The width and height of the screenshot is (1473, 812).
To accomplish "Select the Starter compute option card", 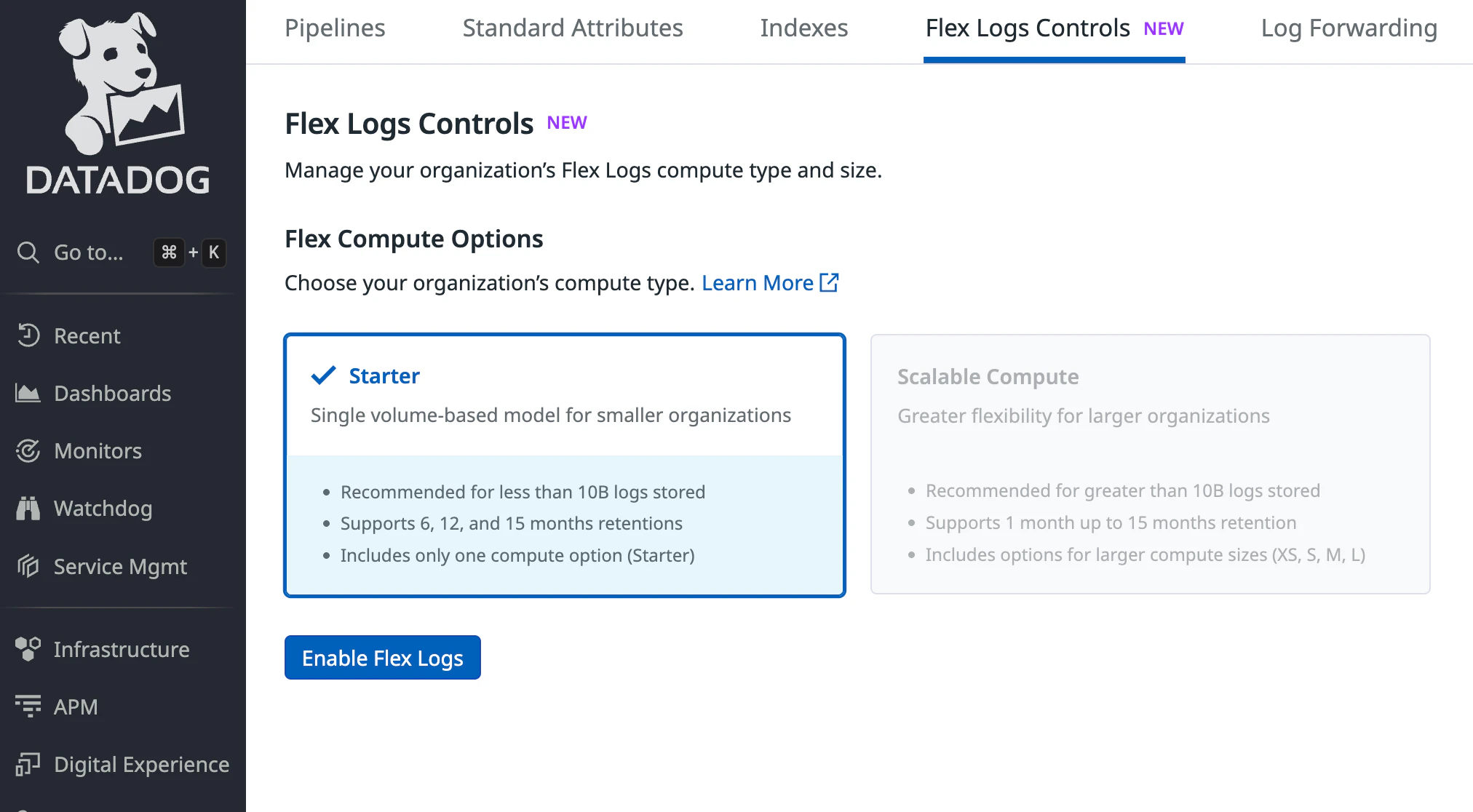I will (565, 466).
